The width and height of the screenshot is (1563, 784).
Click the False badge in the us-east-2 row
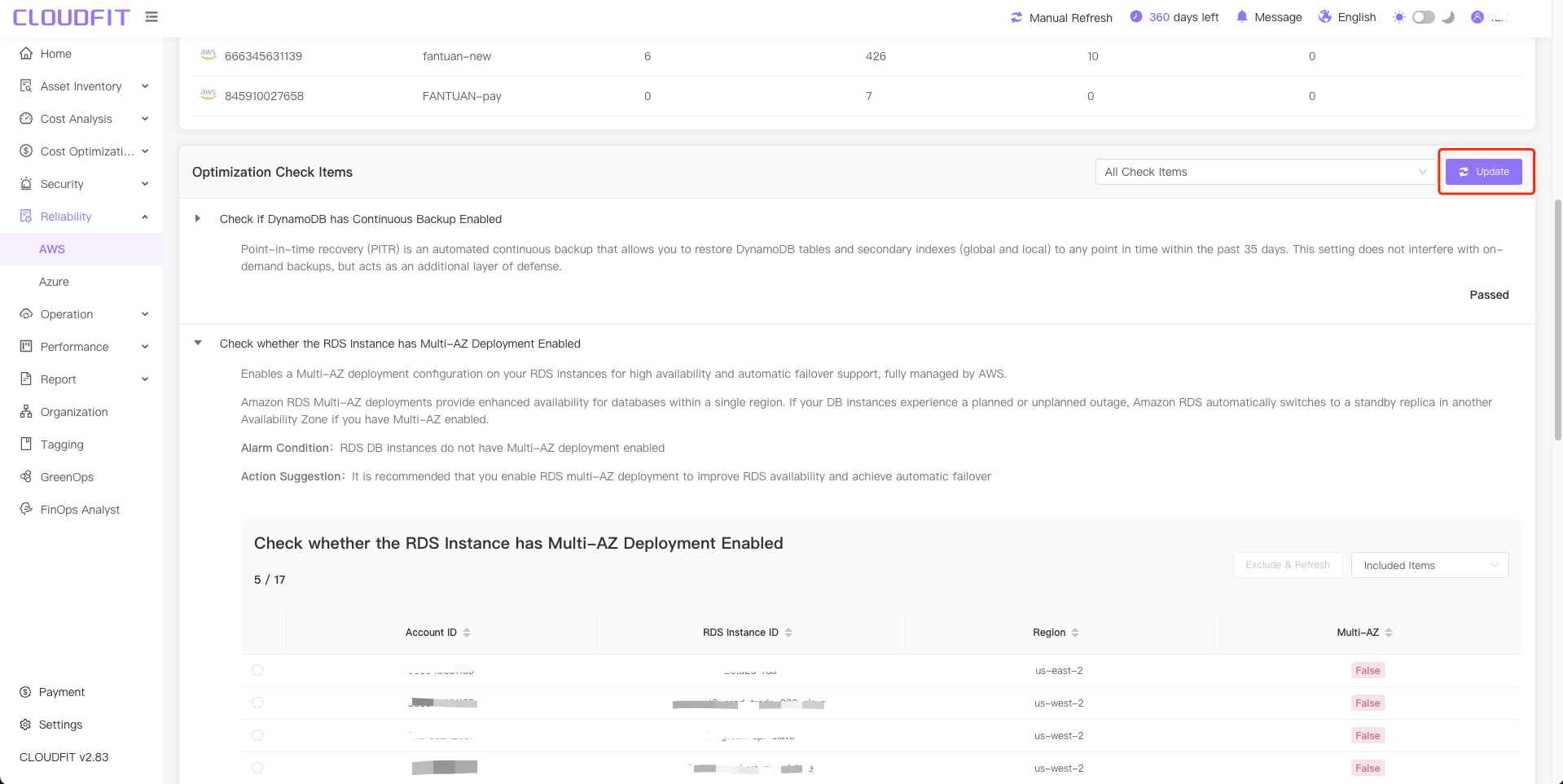[1368, 671]
